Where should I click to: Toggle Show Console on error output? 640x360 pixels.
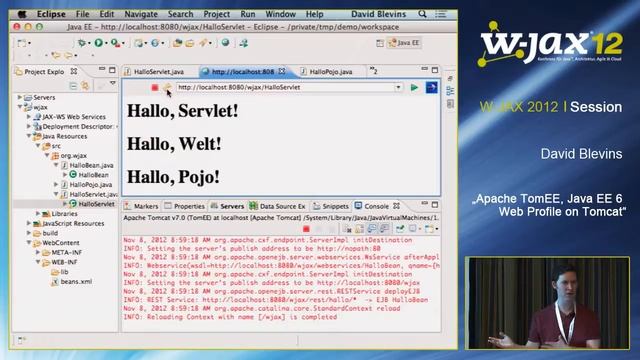(x=384, y=229)
